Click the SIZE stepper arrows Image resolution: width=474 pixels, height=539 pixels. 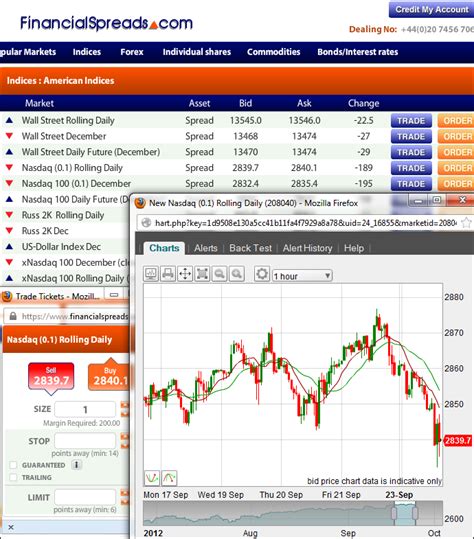click(x=125, y=409)
